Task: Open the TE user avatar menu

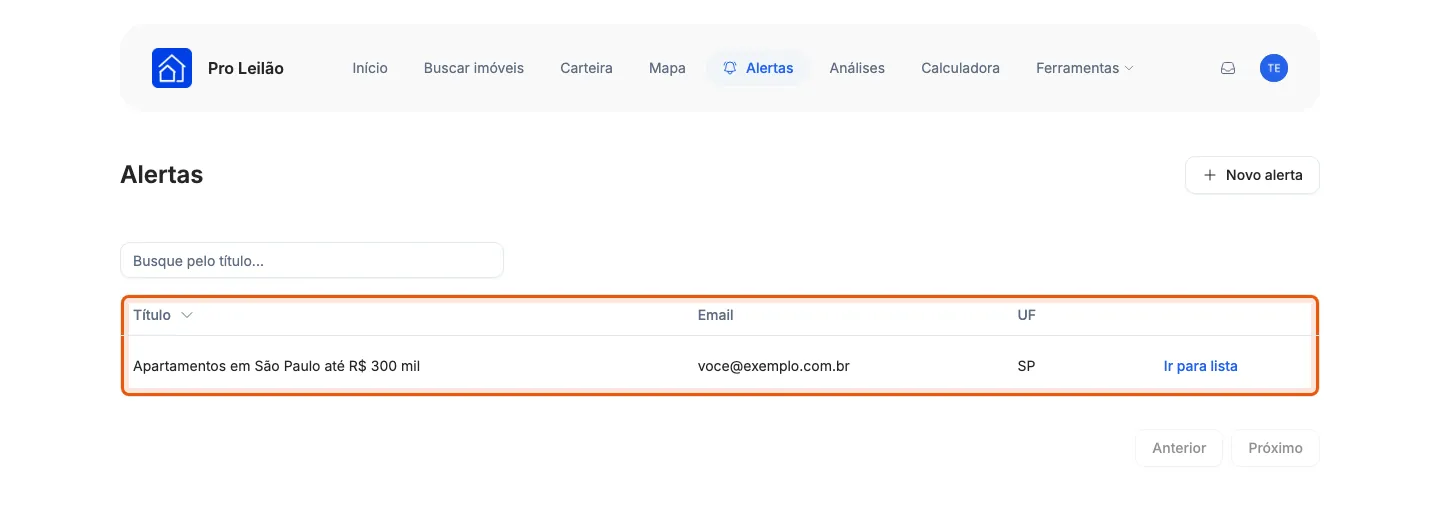Action: (x=1274, y=68)
